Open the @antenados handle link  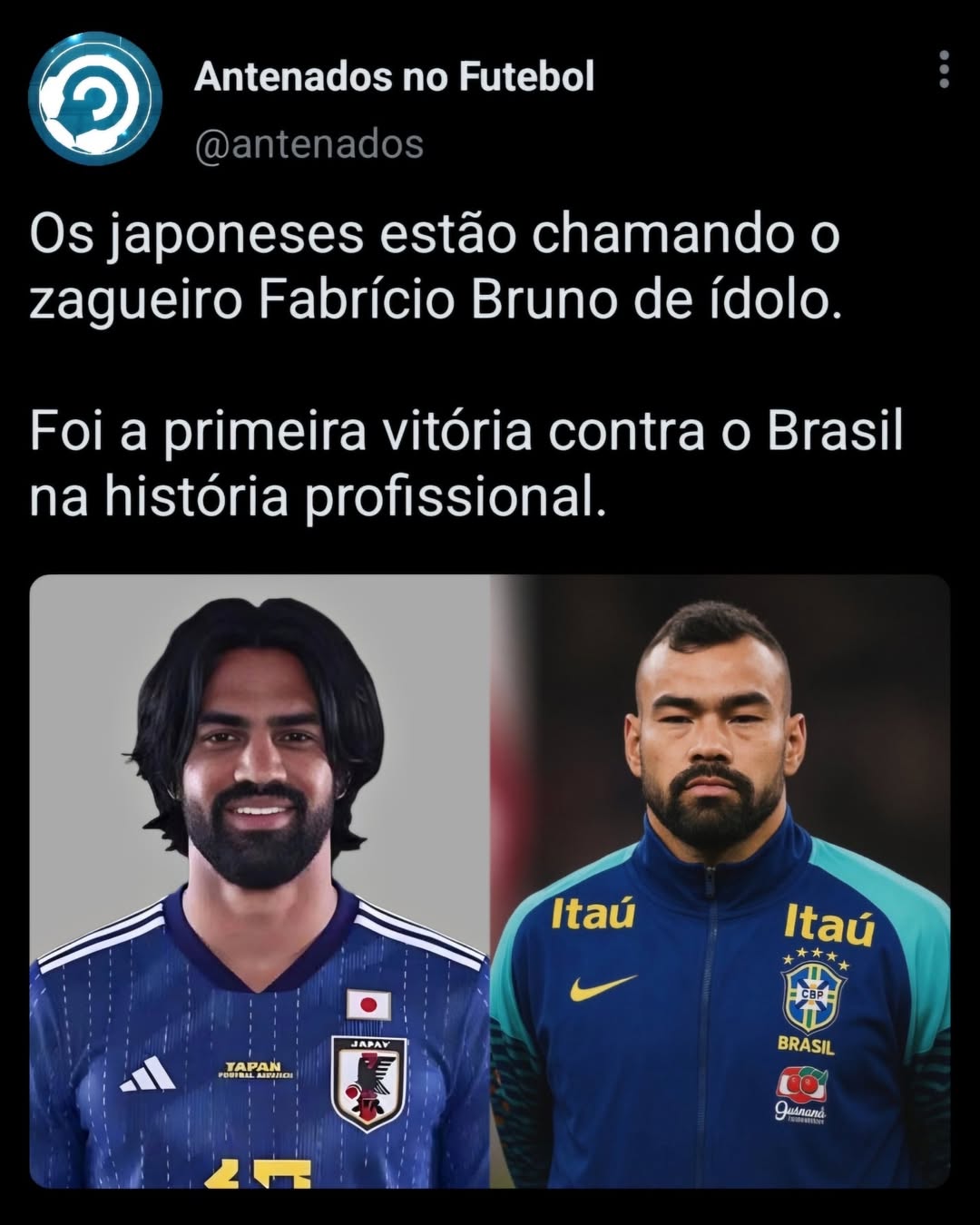[309, 143]
